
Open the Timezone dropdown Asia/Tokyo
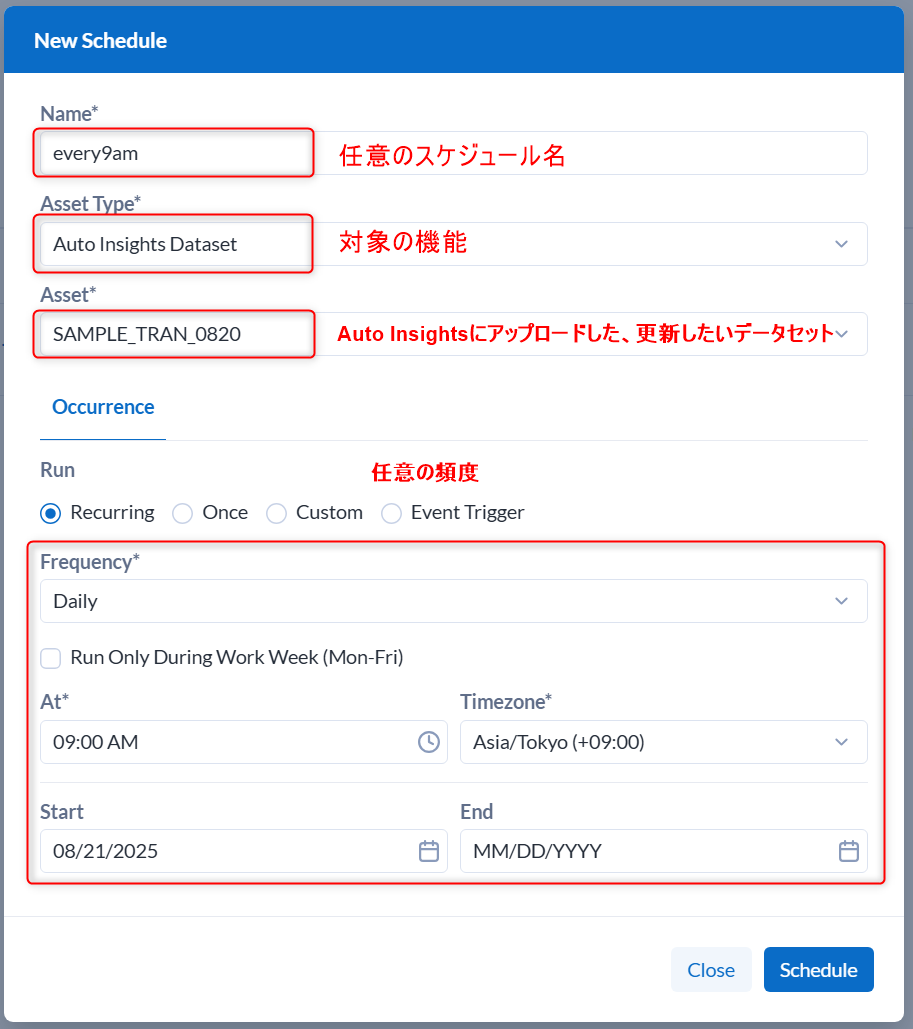pyautogui.click(x=664, y=742)
